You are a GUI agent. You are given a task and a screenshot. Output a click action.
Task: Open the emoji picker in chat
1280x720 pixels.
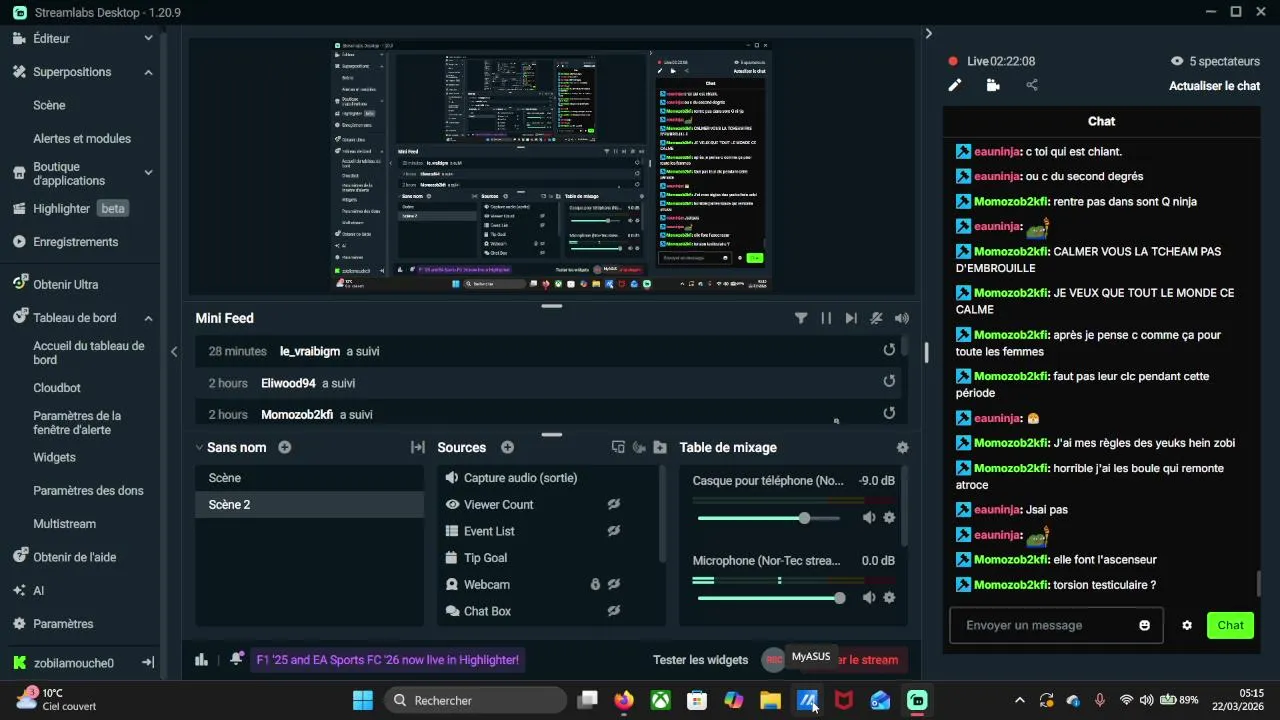pyautogui.click(x=1145, y=625)
